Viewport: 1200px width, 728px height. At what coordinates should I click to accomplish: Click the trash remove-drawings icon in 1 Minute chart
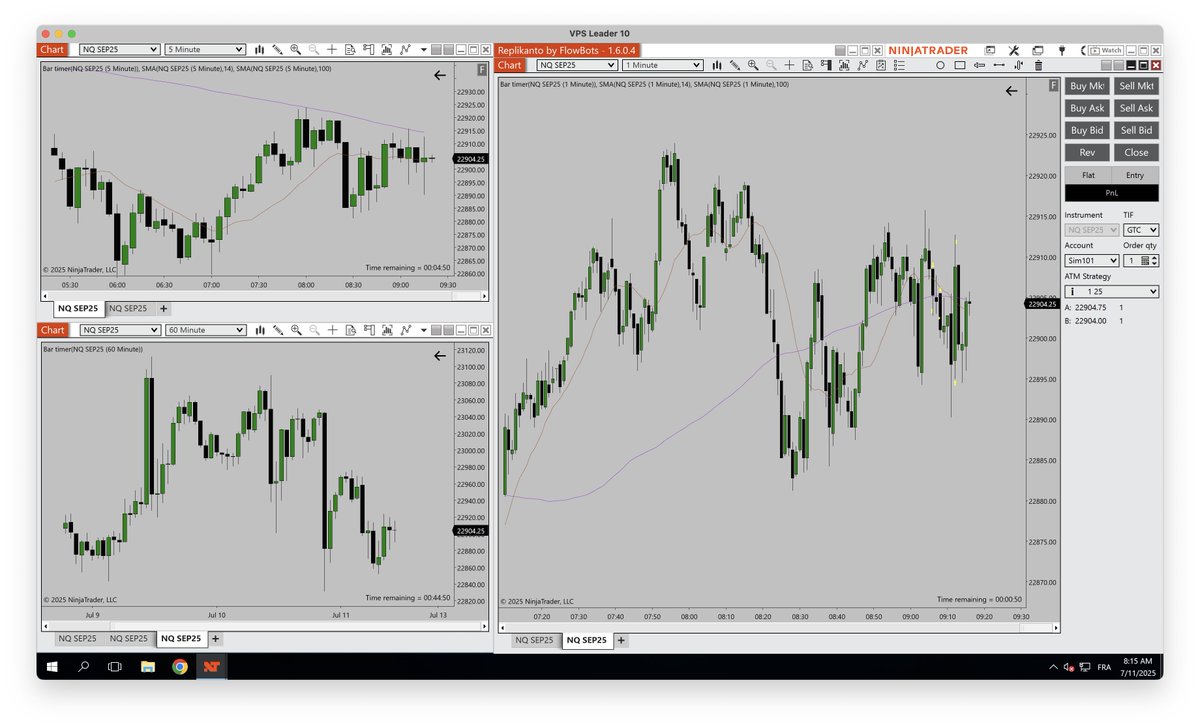tap(1038, 65)
